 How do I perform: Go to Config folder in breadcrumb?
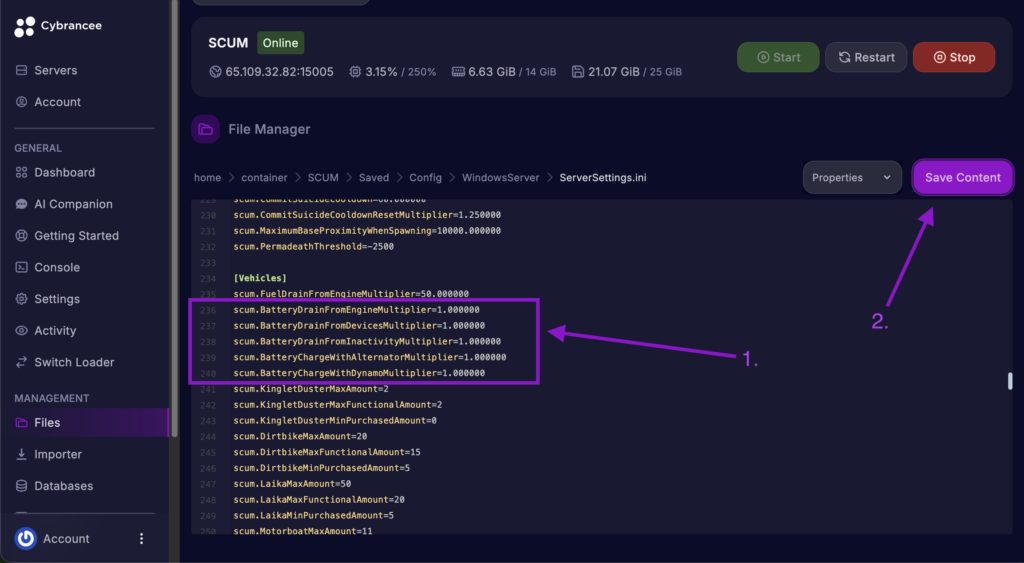point(425,178)
